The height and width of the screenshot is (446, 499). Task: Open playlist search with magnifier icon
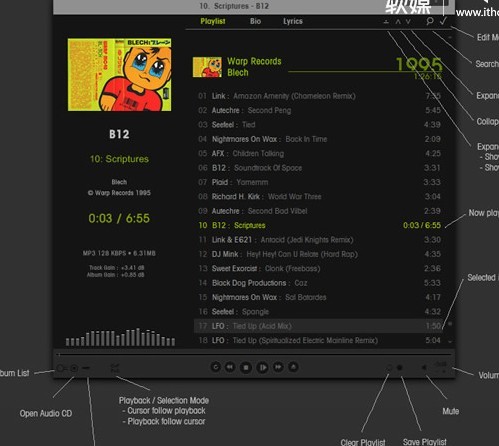pyautogui.click(x=430, y=21)
